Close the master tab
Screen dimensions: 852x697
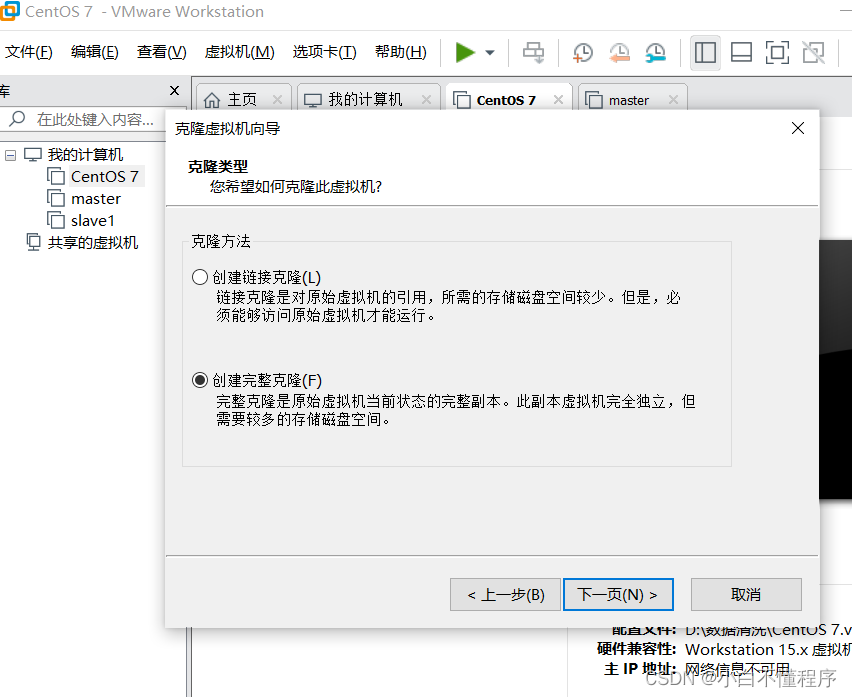pos(673,100)
